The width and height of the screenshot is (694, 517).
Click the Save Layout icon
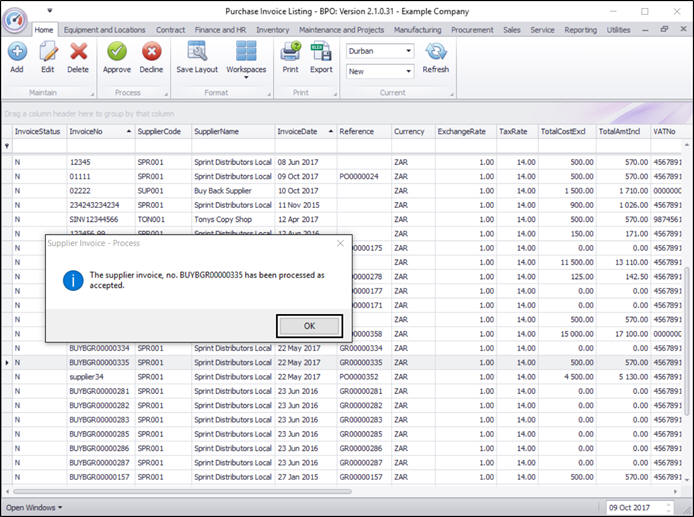pyautogui.click(x=197, y=51)
